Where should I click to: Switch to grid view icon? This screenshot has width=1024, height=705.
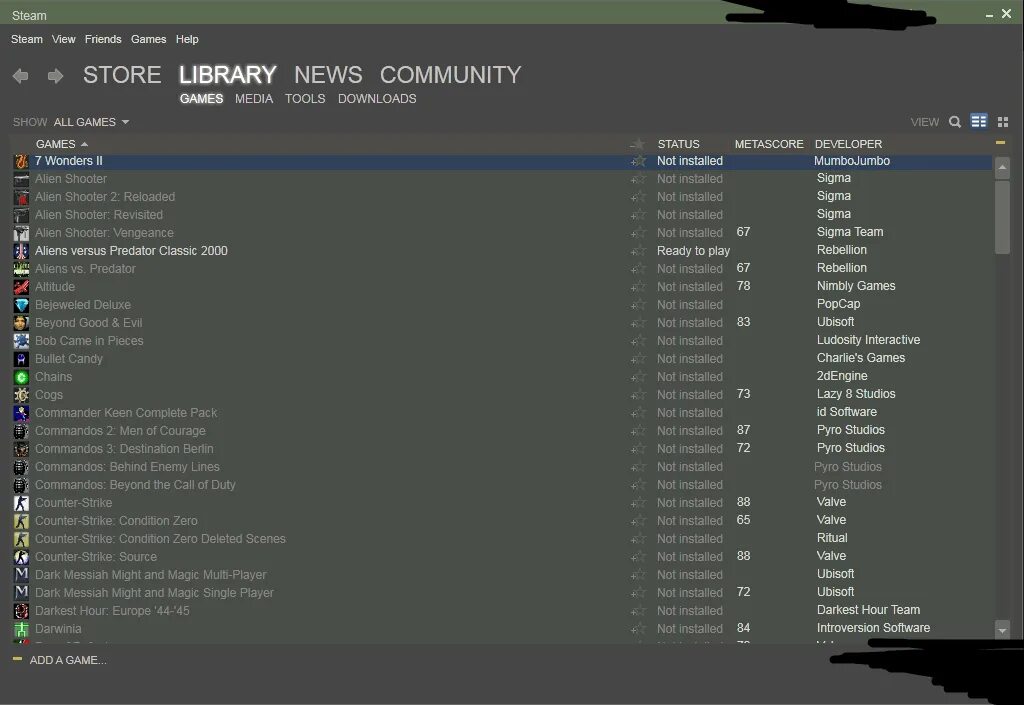coord(1003,121)
